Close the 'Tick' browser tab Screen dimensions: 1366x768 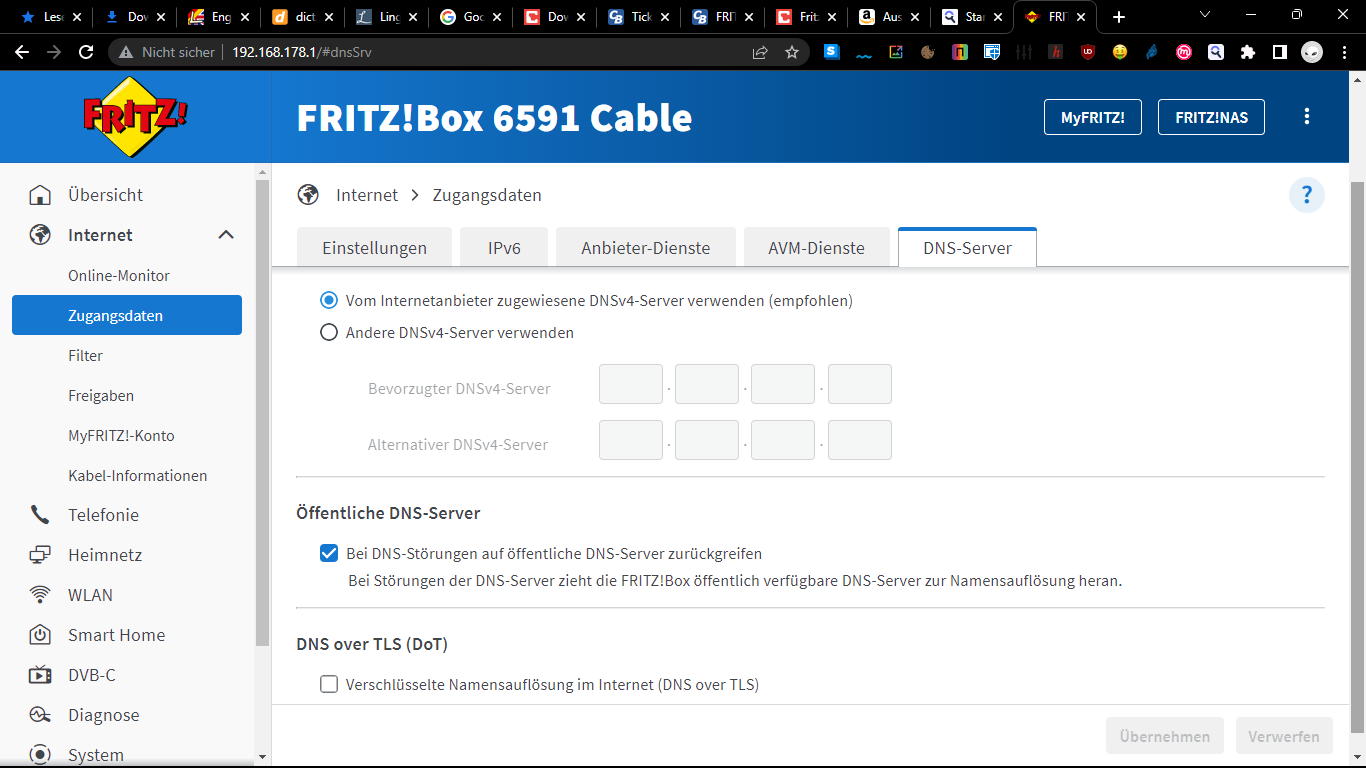[664, 17]
